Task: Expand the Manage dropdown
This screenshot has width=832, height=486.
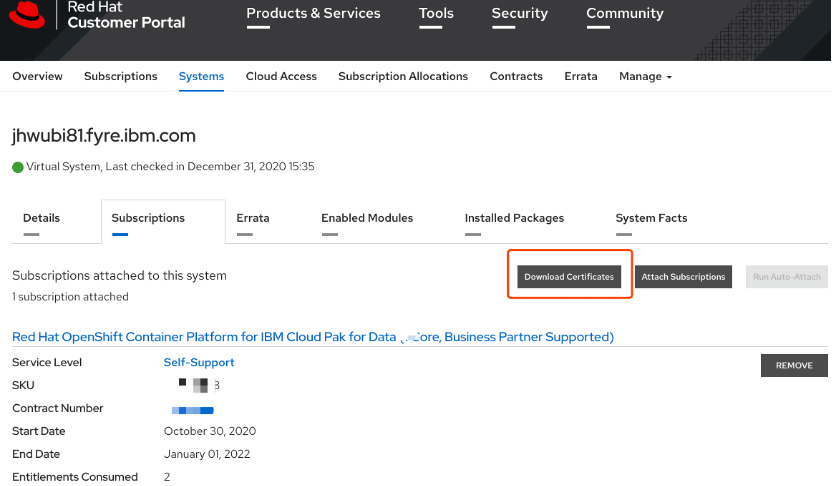Action: (x=645, y=76)
